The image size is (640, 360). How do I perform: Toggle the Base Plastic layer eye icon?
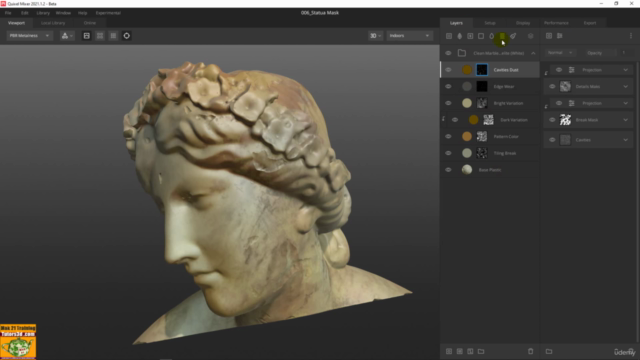pyautogui.click(x=448, y=170)
